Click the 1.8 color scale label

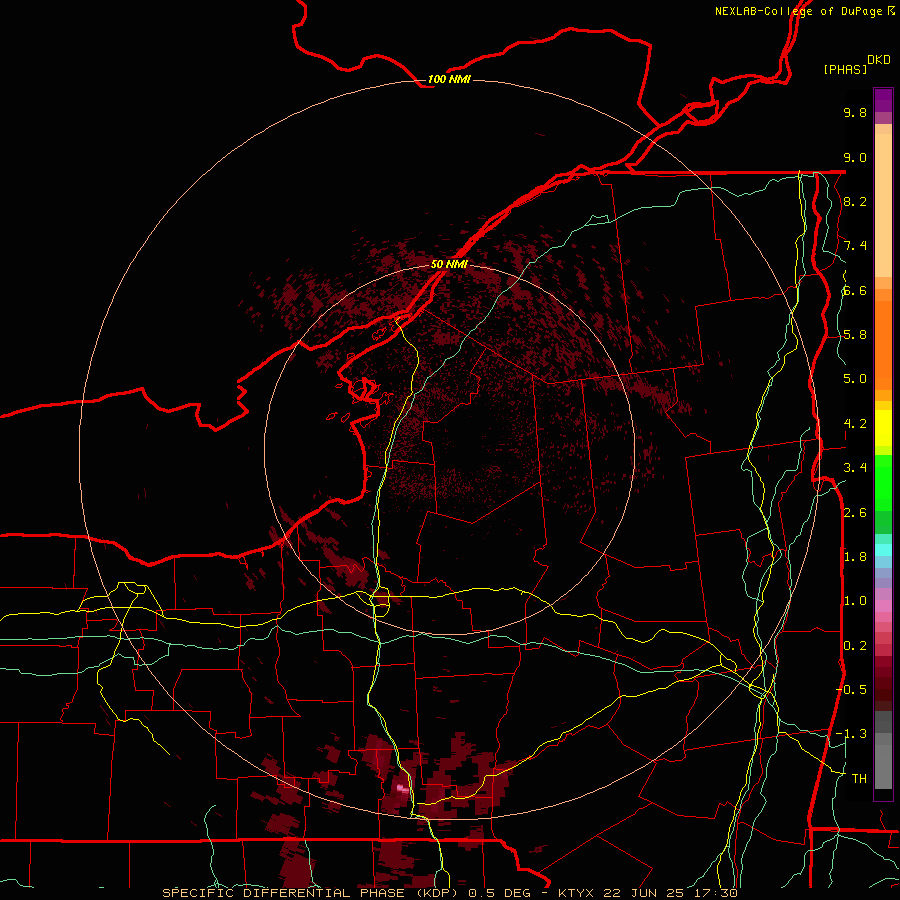[855, 557]
